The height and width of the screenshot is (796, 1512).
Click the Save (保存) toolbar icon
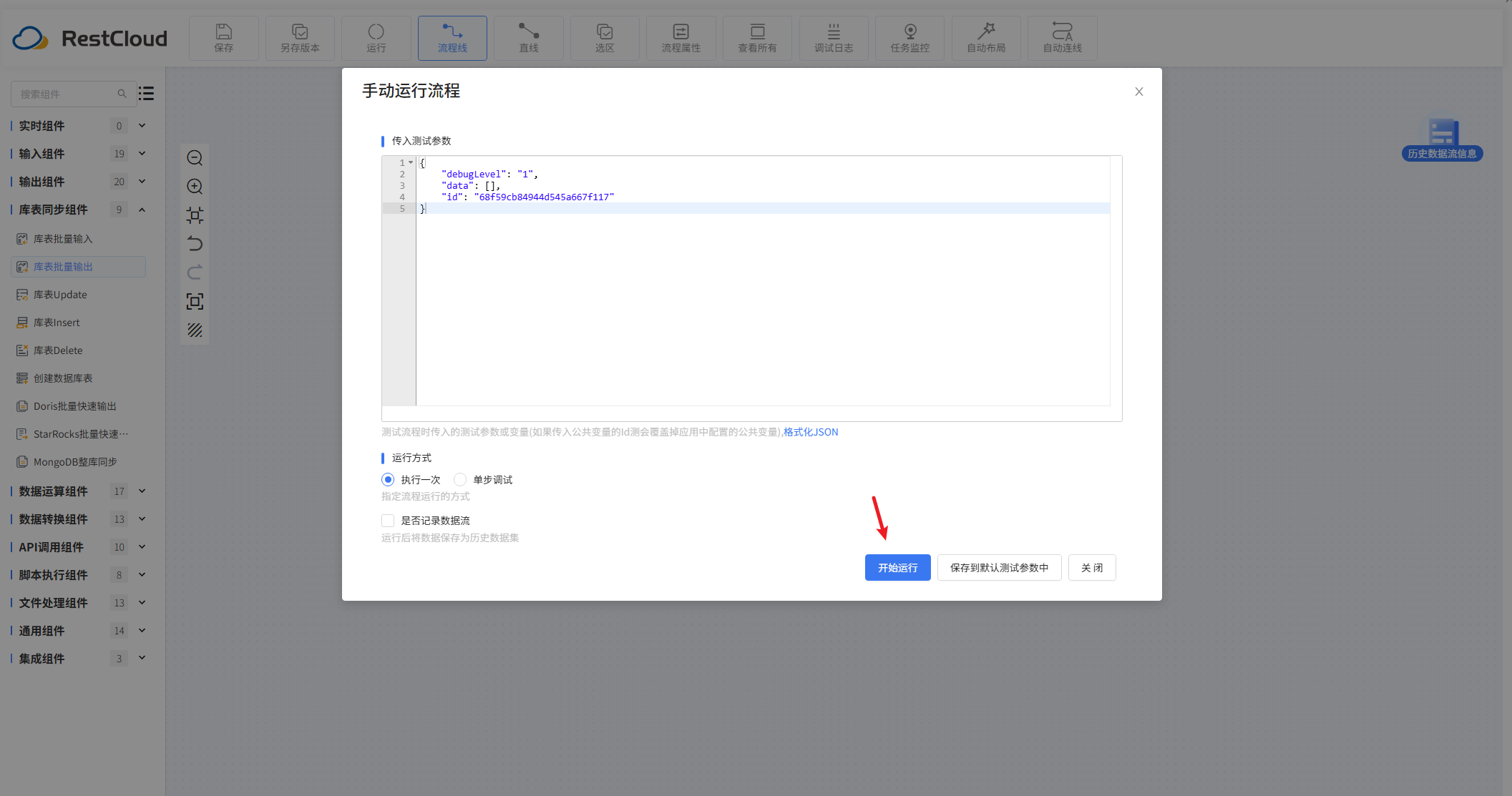coord(223,38)
